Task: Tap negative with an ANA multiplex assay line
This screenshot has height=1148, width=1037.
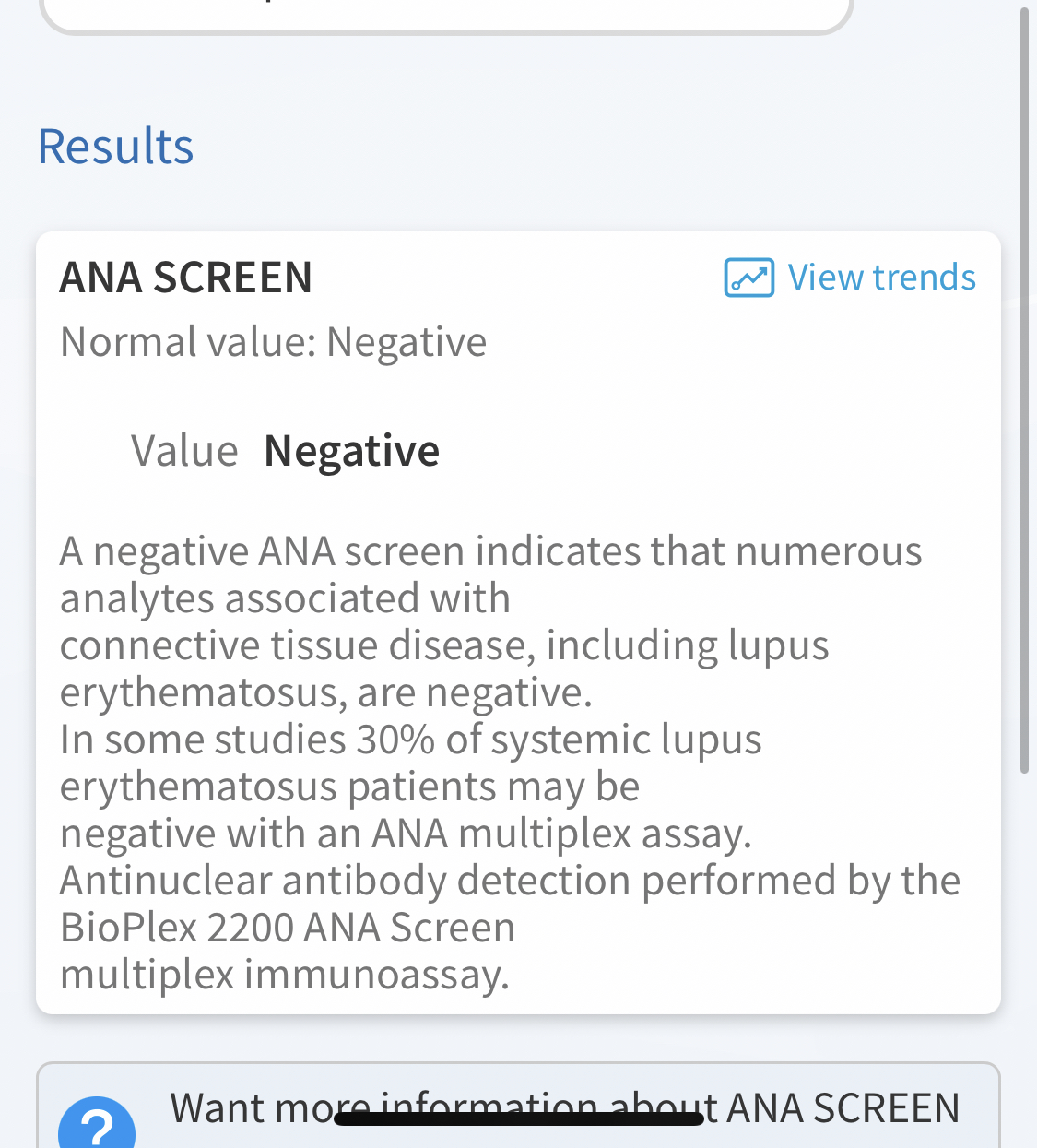Action: [406, 834]
